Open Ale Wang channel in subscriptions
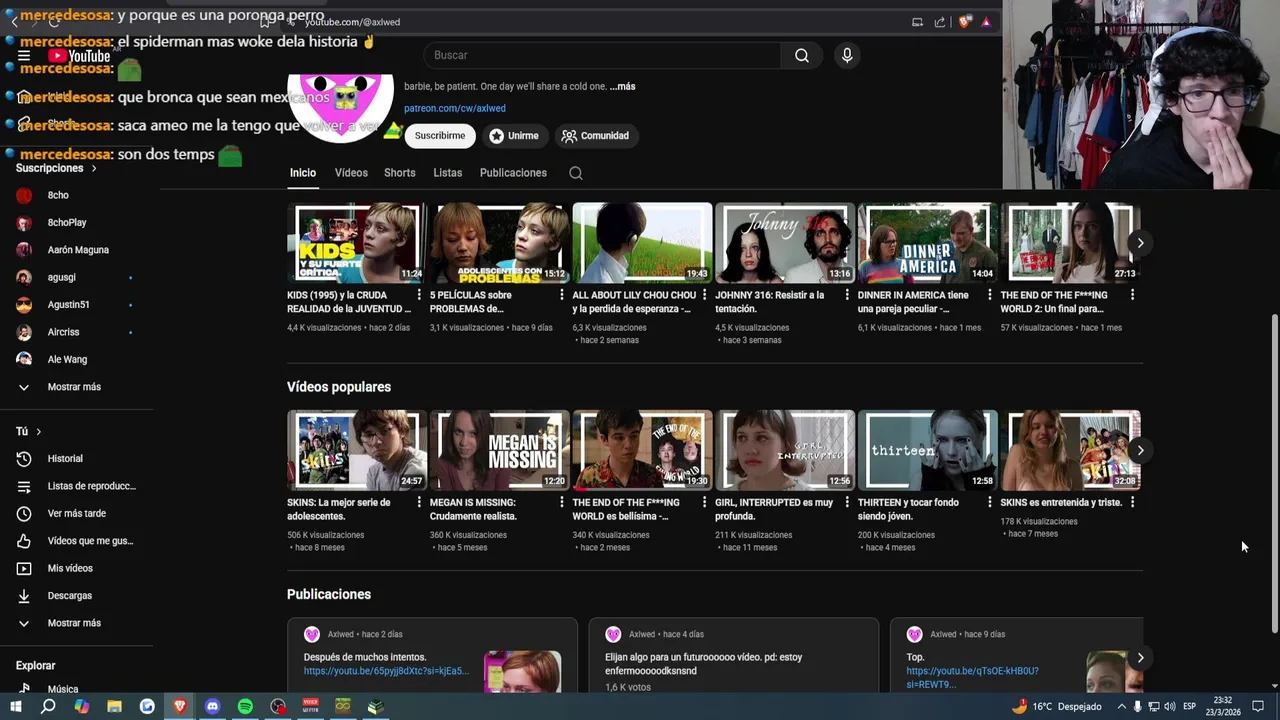The image size is (1280, 720). [77, 359]
